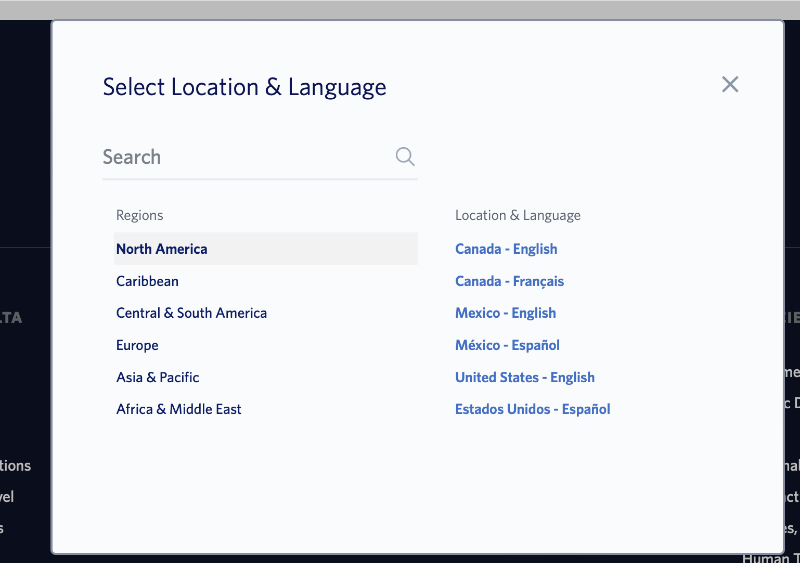The height and width of the screenshot is (563, 800).
Task: Click the search magnifier icon
Action: 405,156
